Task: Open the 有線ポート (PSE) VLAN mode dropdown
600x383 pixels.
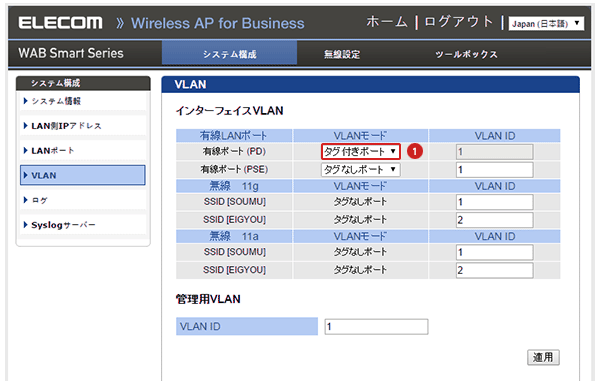Action: tap(360, 169)
